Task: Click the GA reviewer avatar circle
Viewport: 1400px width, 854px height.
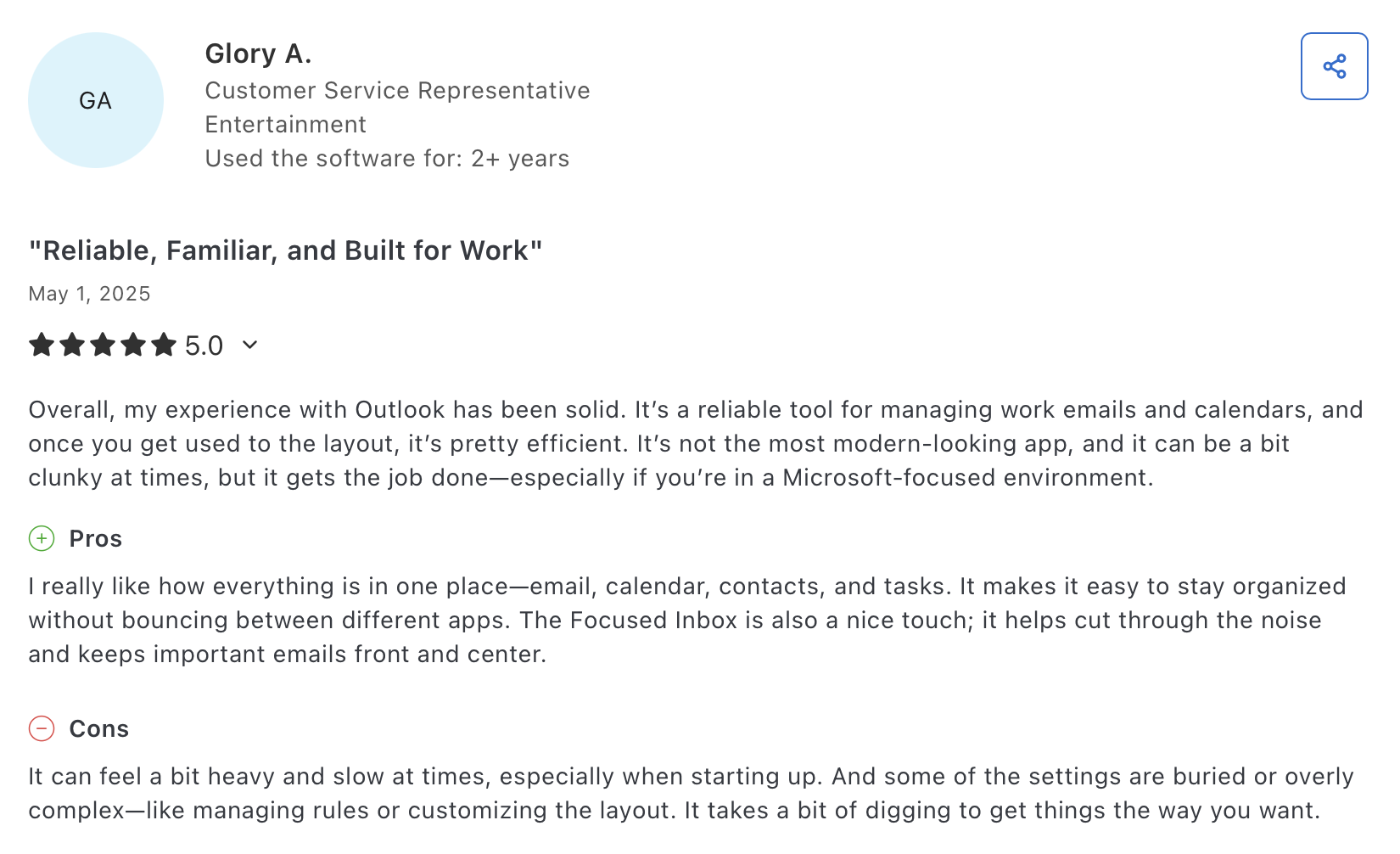Action: pos(95,100)
